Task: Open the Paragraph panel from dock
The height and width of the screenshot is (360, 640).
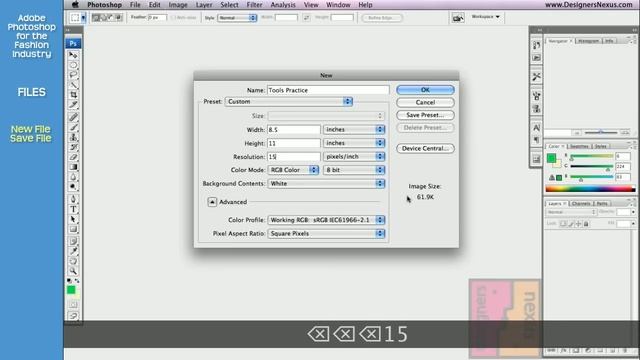Action: (536, 140)
